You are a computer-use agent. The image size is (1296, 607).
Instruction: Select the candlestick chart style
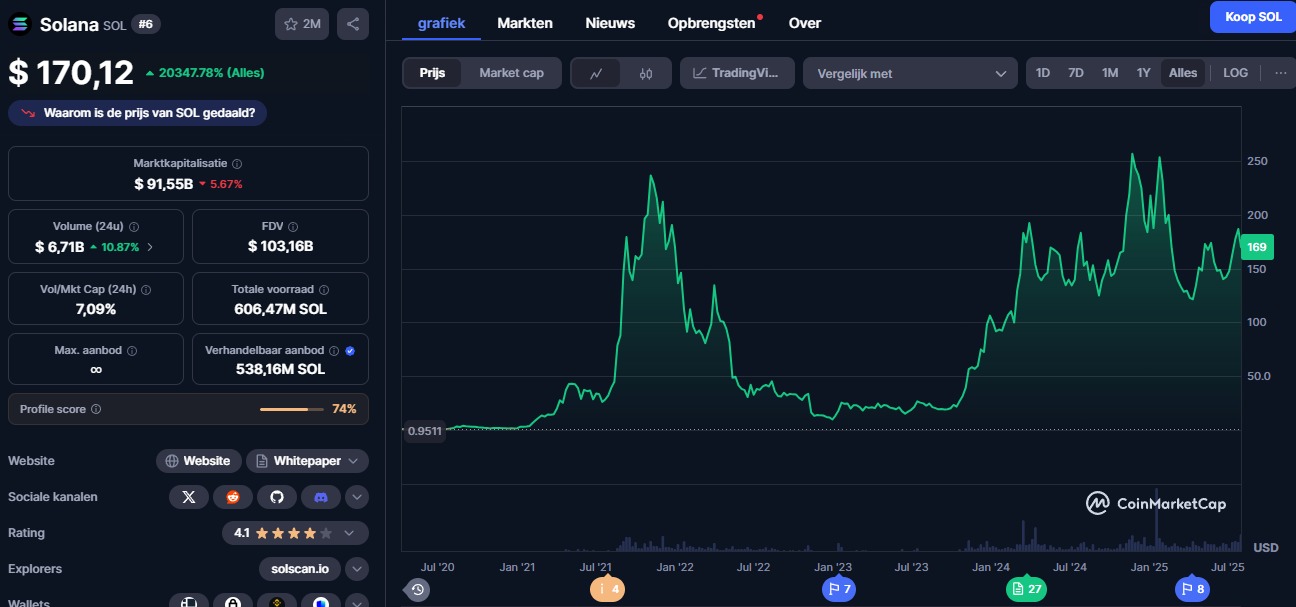(646, 73)
